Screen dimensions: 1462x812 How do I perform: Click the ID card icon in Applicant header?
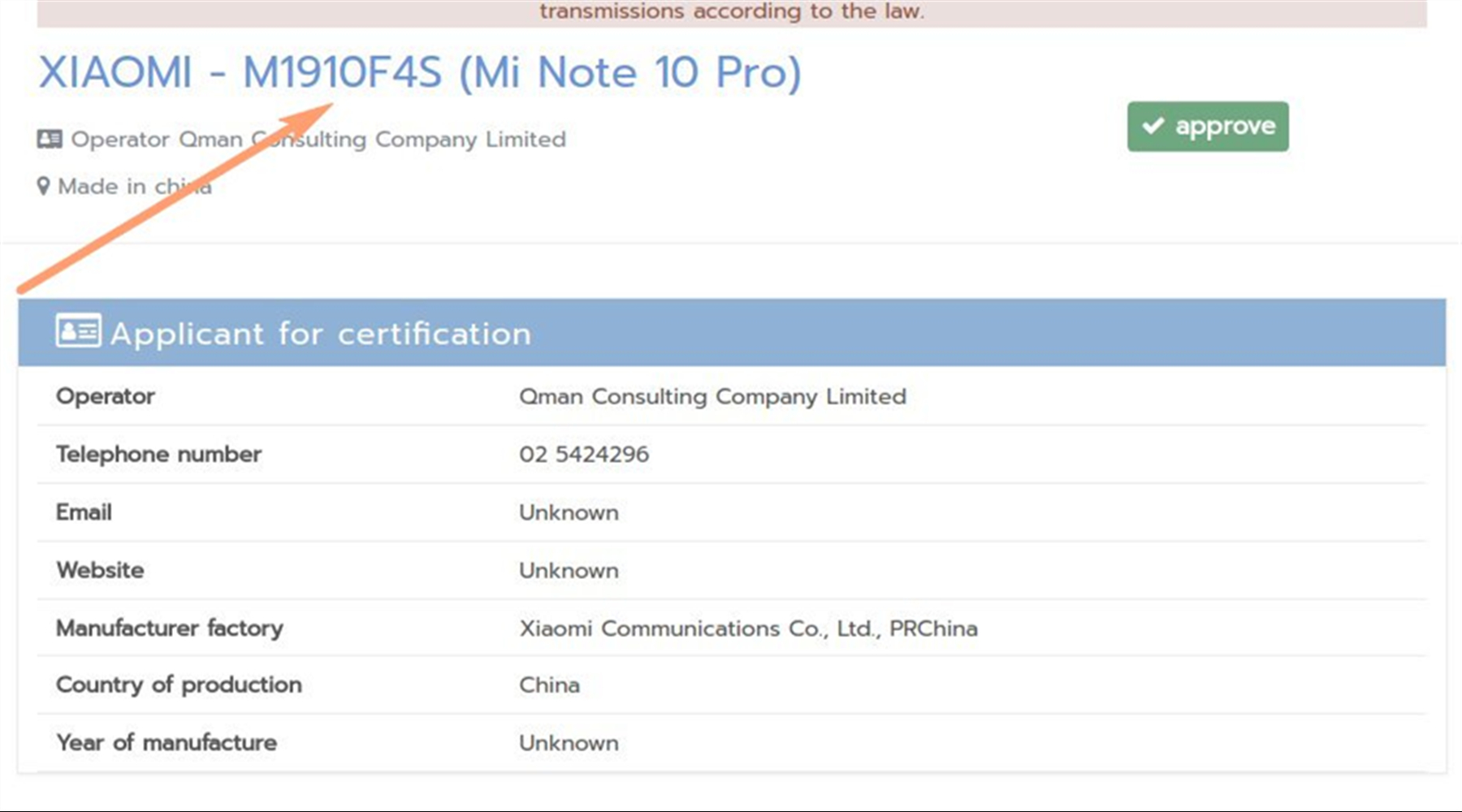pyautogui.click(x=78, y=331)
